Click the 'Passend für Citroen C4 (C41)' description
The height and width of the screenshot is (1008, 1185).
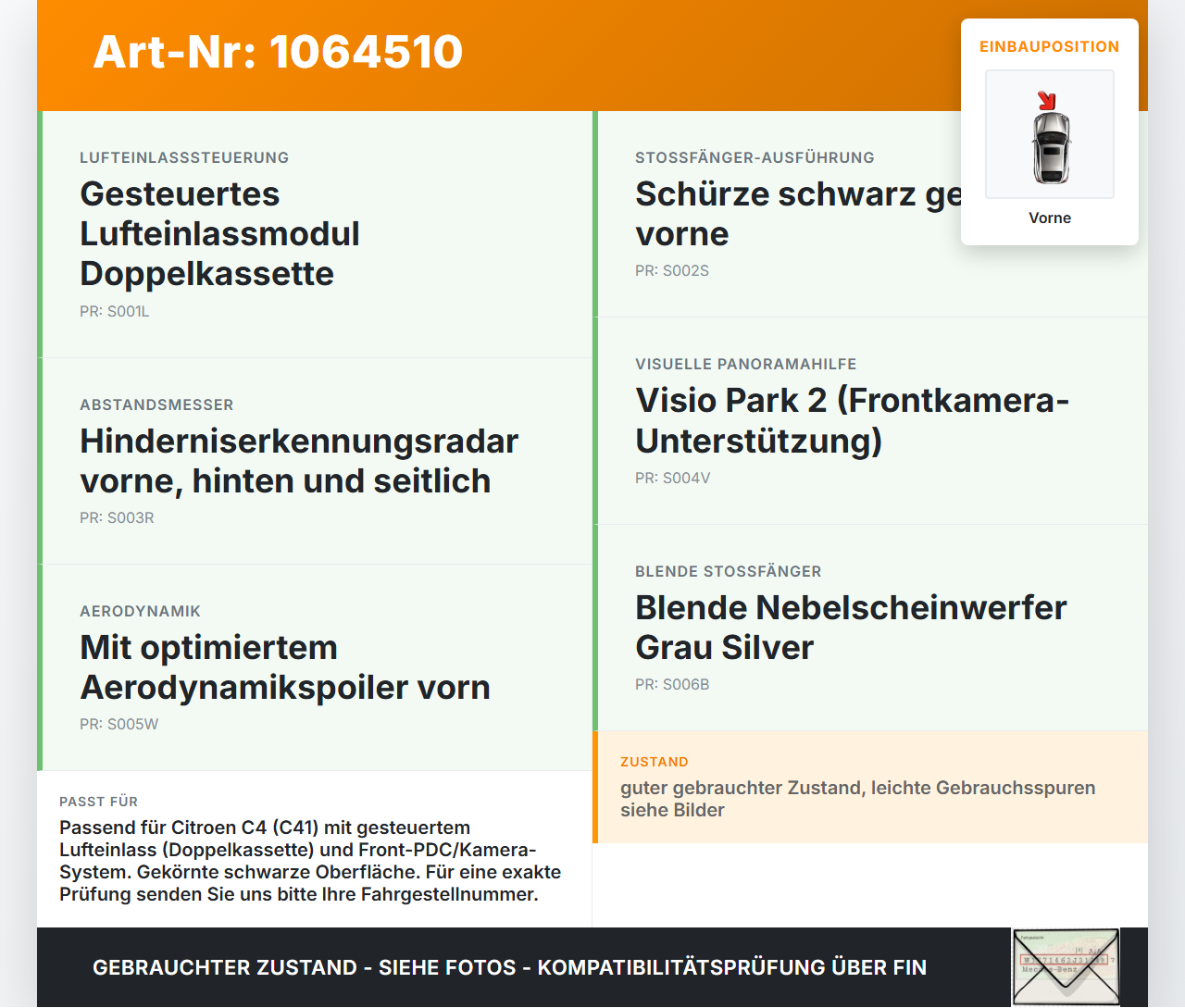310,861
